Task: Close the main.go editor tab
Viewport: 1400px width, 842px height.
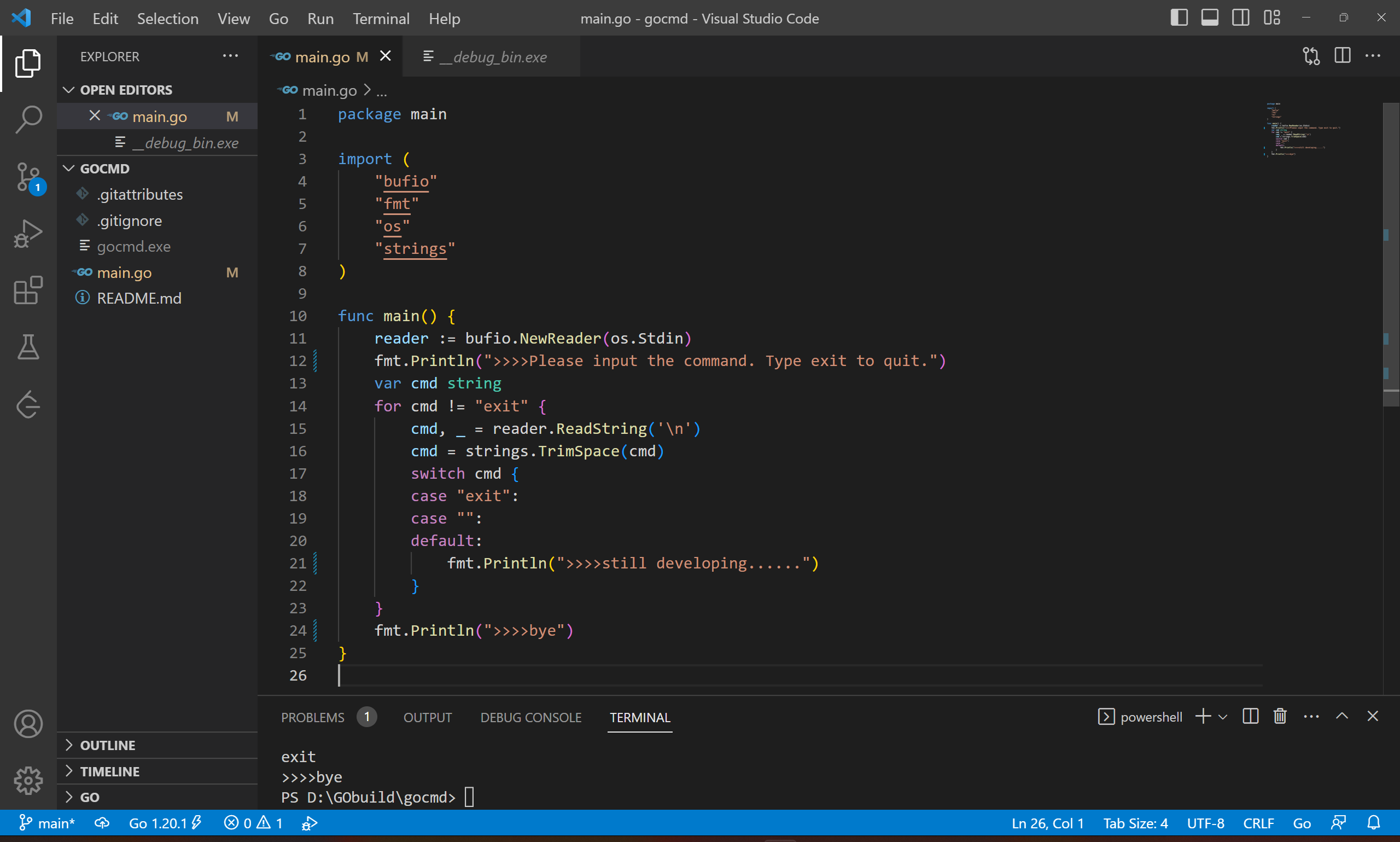Action: tap(386, 56)
